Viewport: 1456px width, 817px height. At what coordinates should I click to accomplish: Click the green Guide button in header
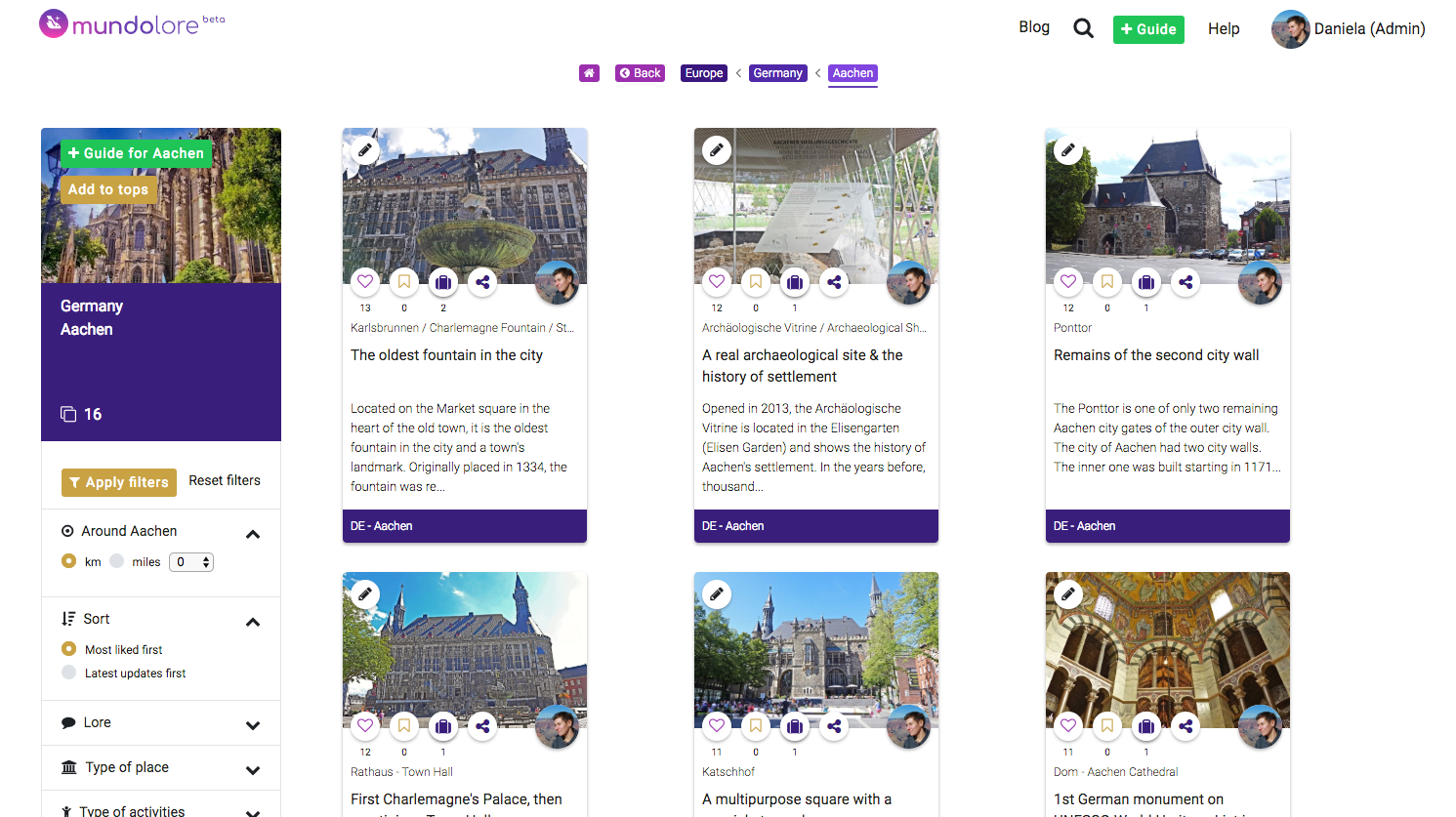point(1148,29)
